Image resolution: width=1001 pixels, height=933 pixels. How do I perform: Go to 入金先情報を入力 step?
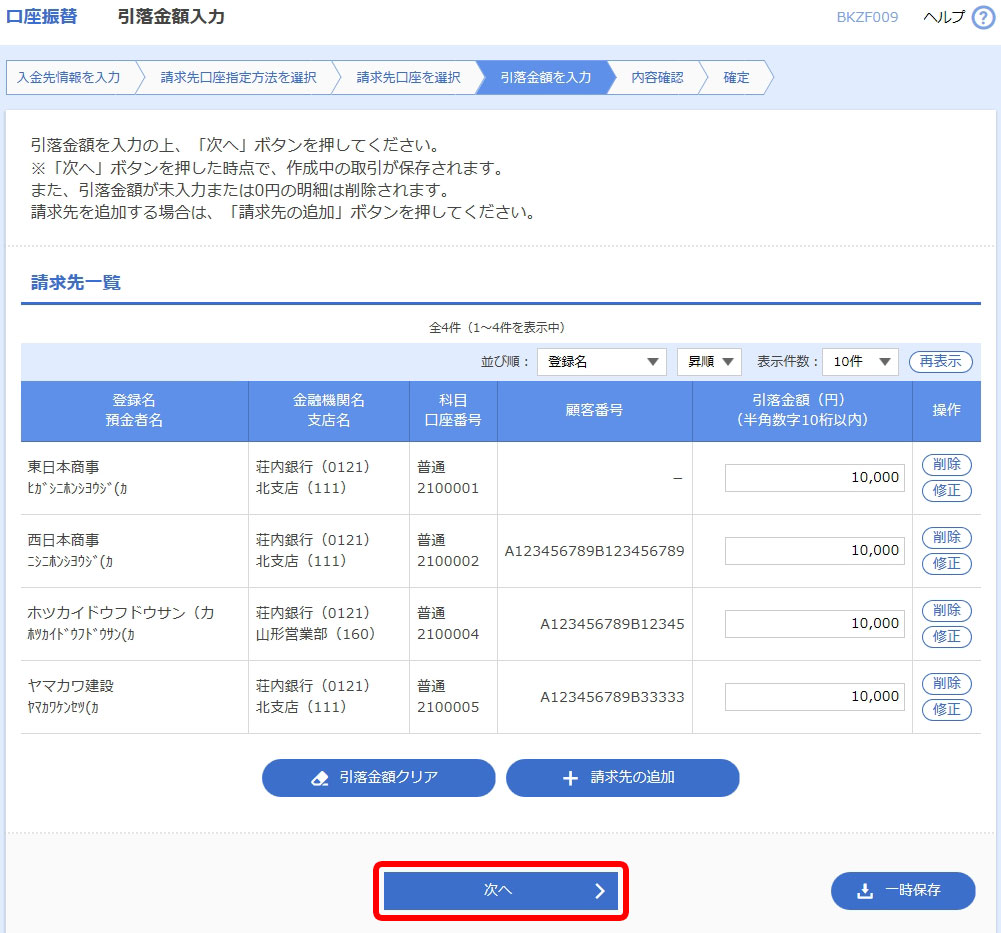69,77
